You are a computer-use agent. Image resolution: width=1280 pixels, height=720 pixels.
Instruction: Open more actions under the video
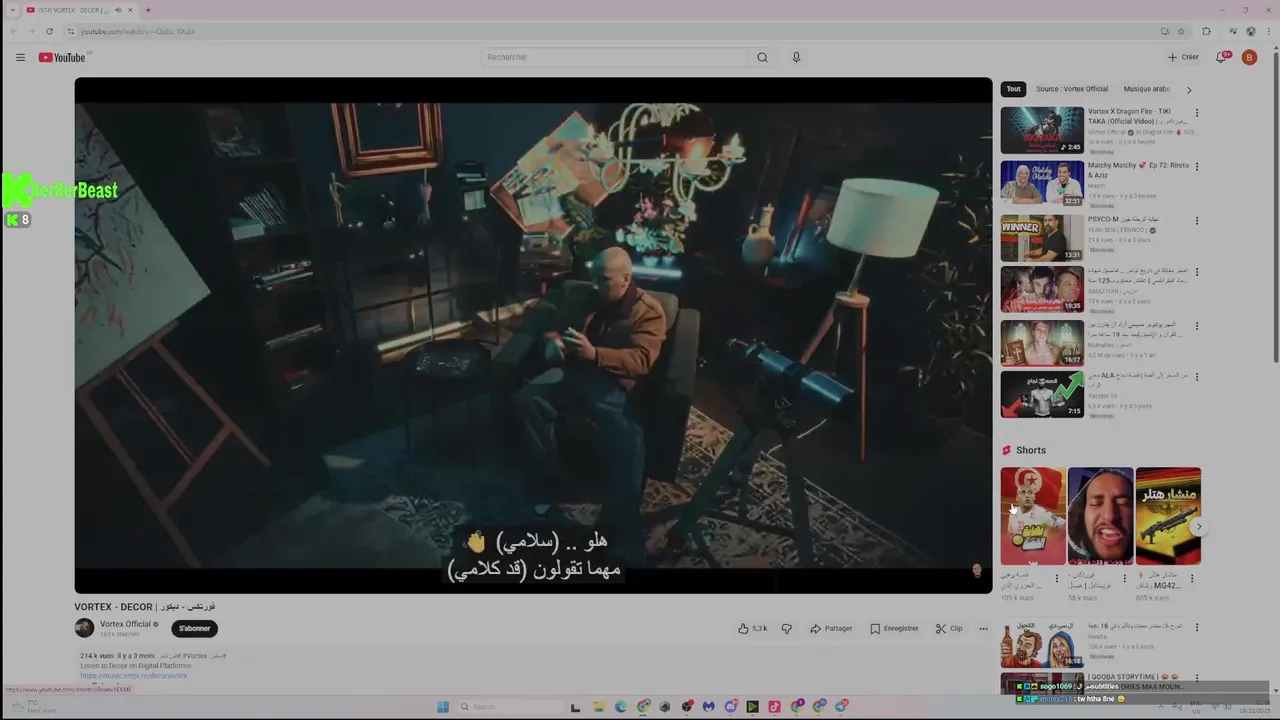[x=983, y=628]
